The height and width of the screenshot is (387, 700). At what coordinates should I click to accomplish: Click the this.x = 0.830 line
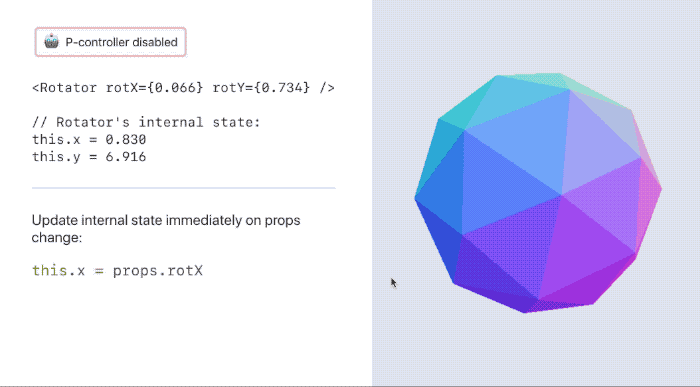89,140
